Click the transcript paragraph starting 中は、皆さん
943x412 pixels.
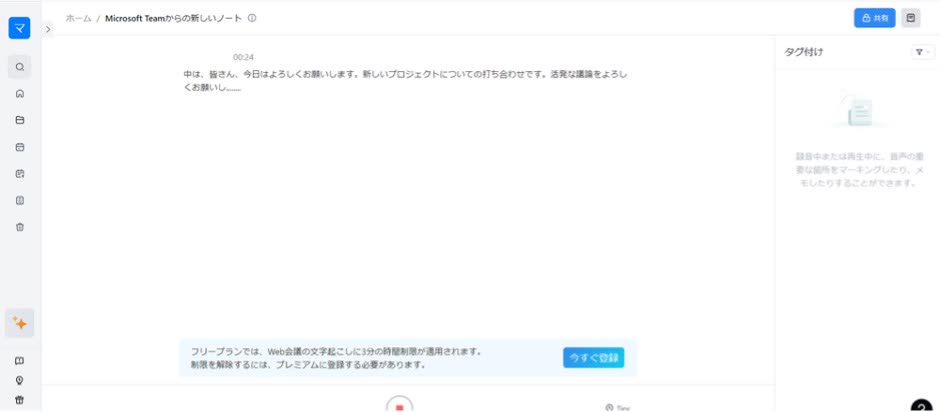[406, 81]
